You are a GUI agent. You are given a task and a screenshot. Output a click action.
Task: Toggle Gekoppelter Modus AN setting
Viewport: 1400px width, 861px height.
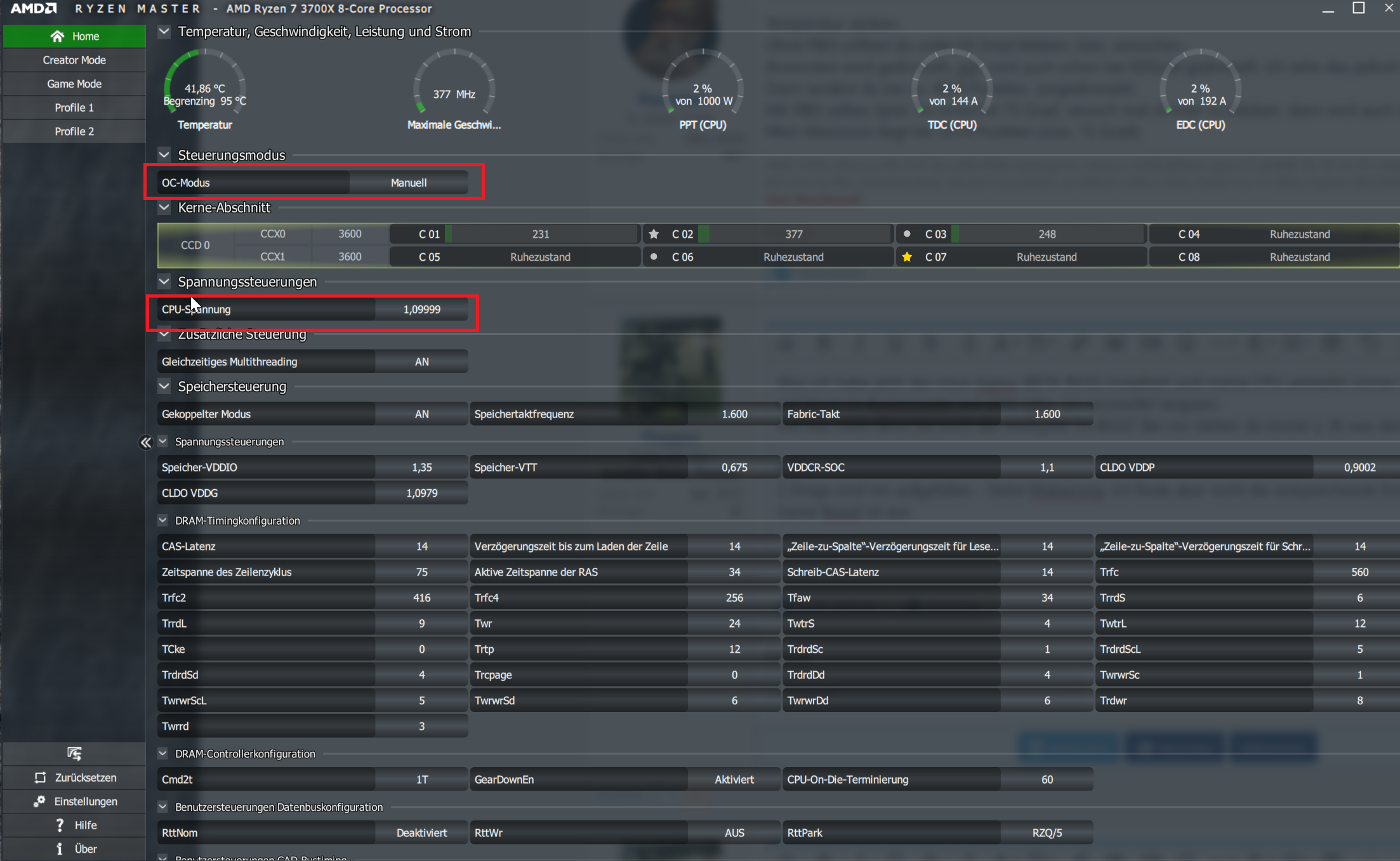[x=421, y=414]
